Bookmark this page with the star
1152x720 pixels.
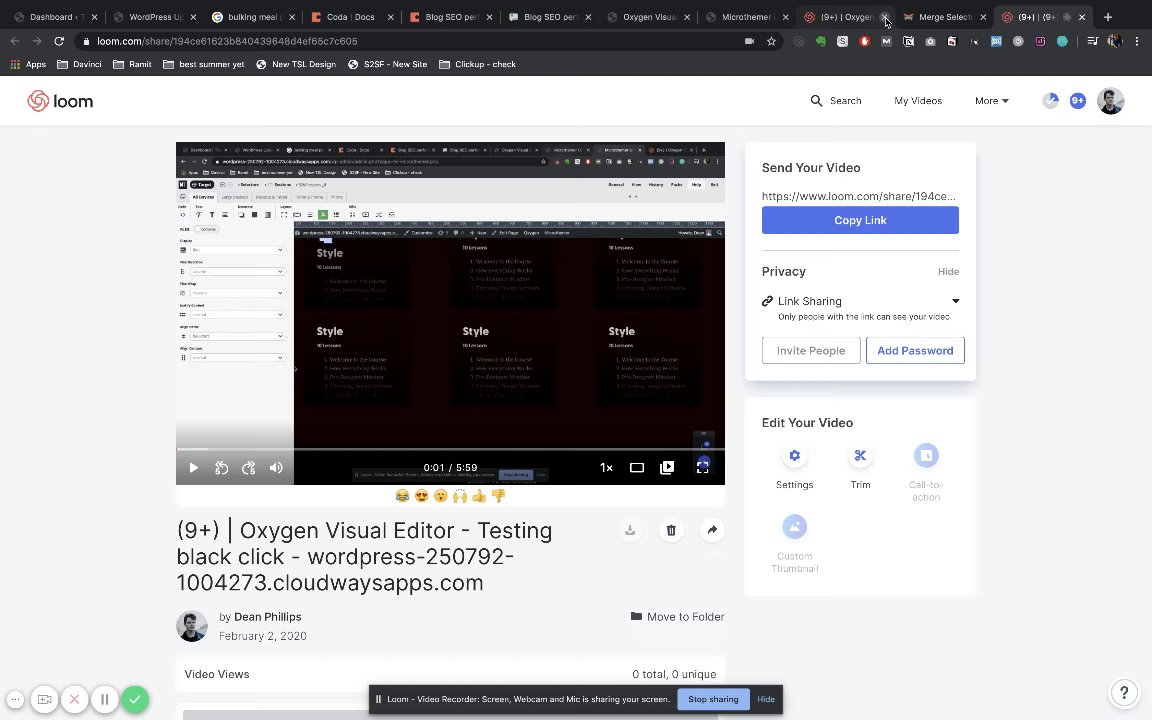point(771,41)
